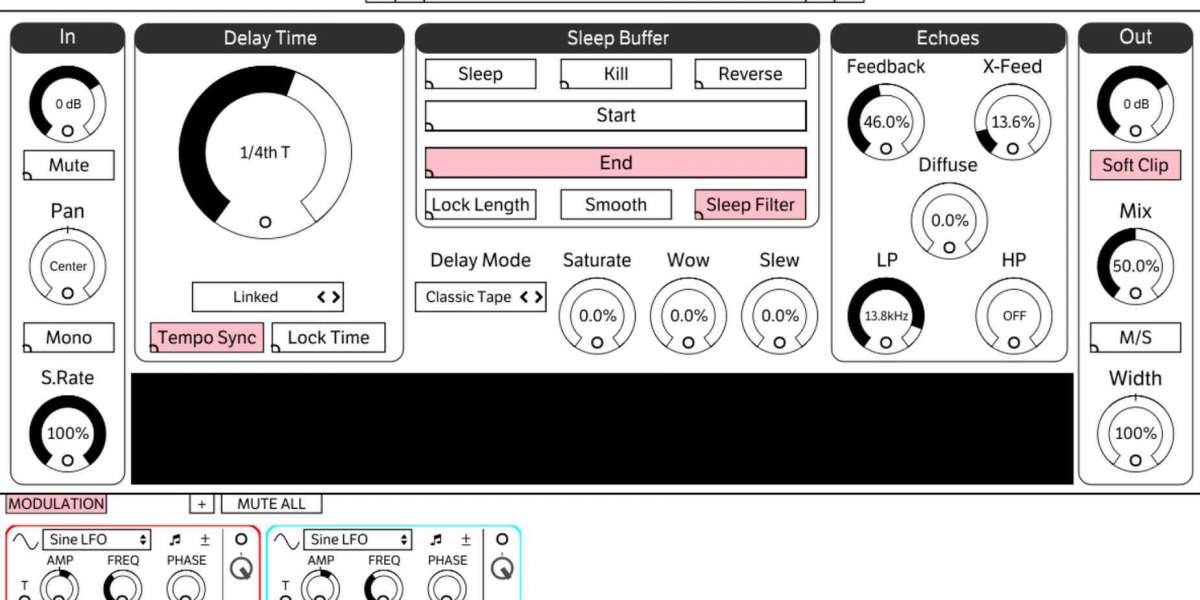
Task: Toggle the music note sync icon in the cyan LFO
Action: tap(436, 540)
